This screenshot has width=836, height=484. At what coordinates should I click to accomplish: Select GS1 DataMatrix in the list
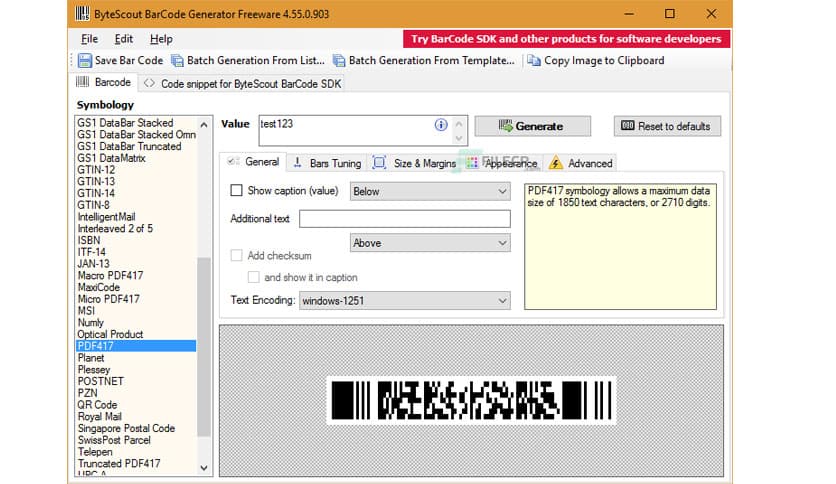click(111, 158)
